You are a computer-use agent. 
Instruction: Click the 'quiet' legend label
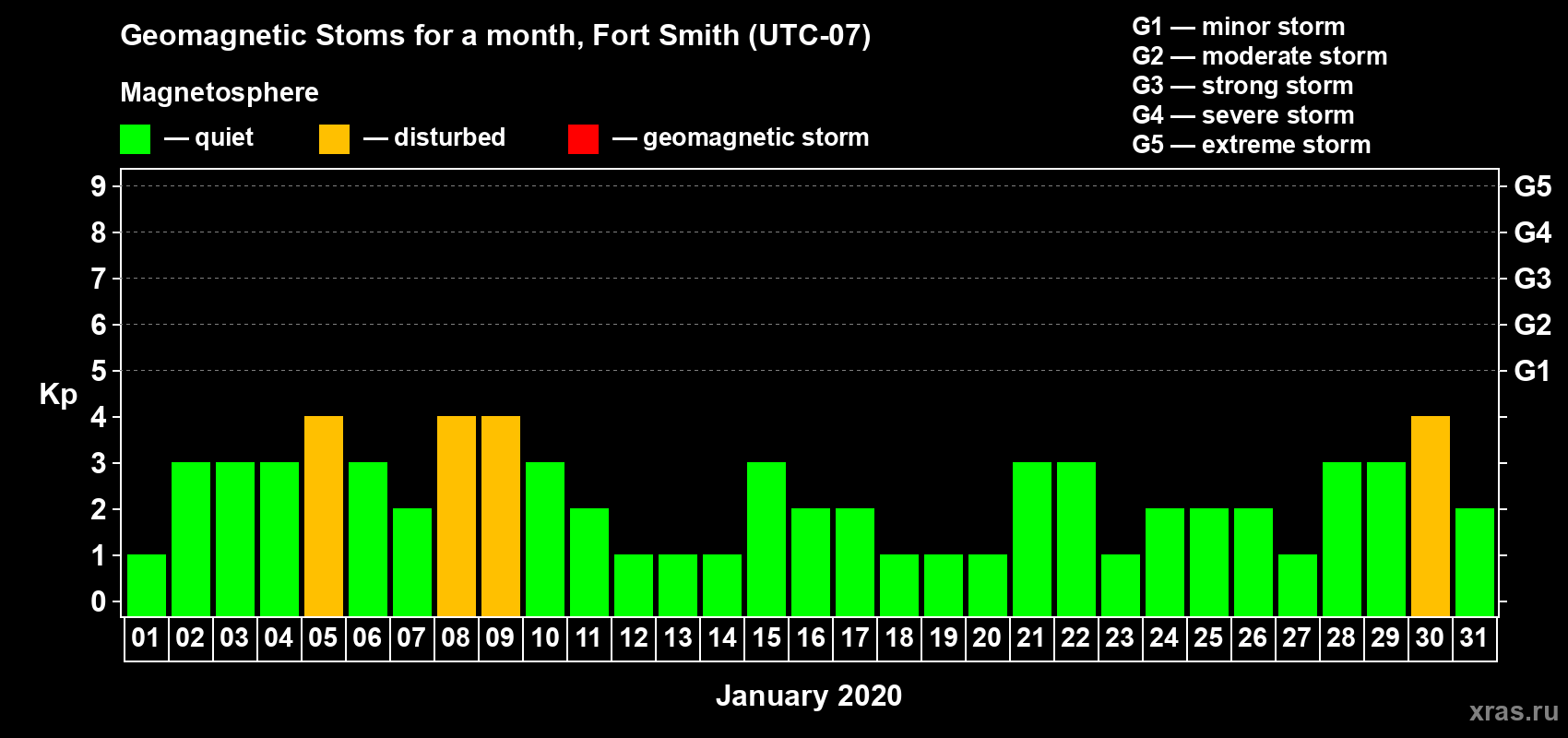point(224,138)
